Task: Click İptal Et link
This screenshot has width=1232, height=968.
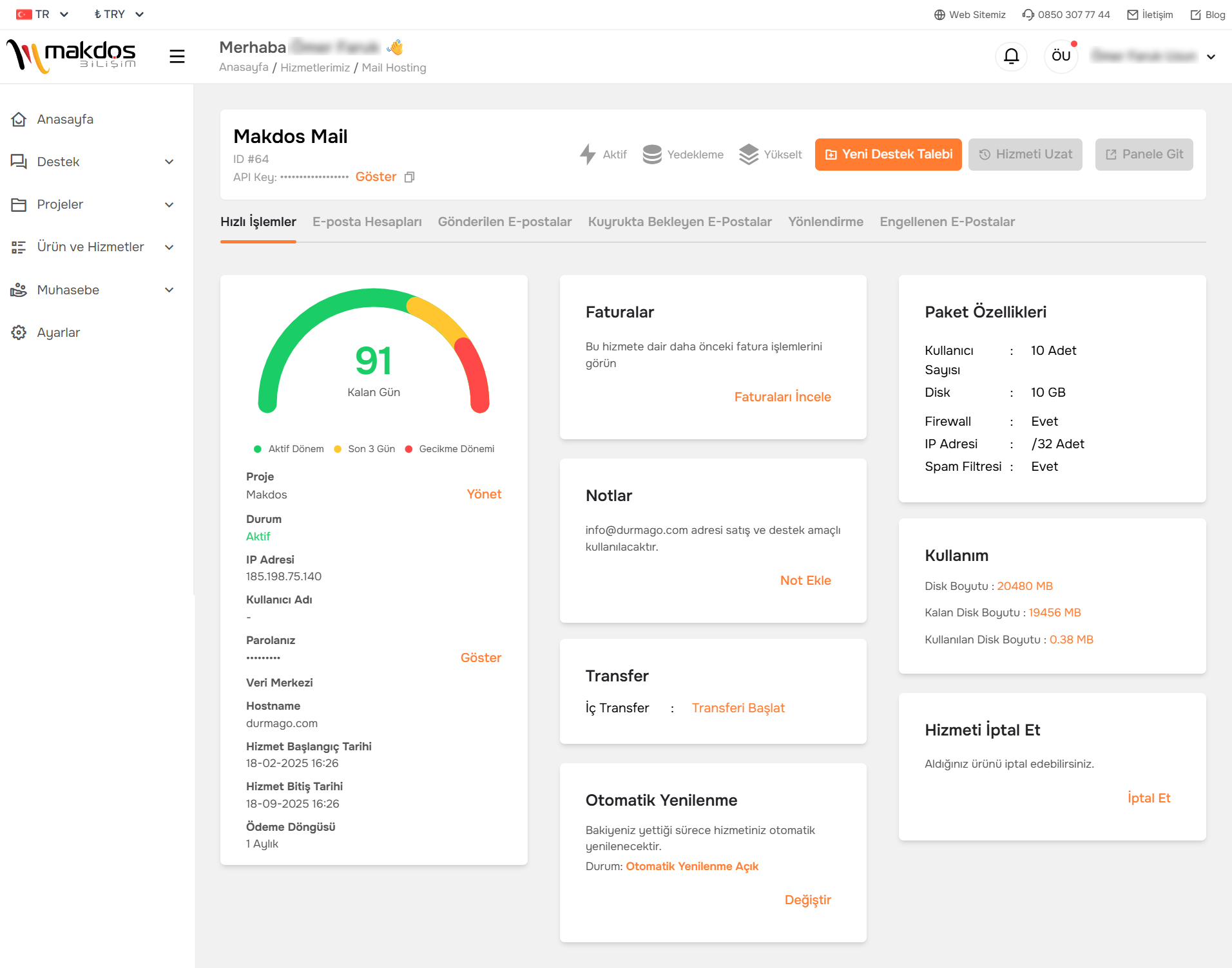Action: tap(1149, 798)
